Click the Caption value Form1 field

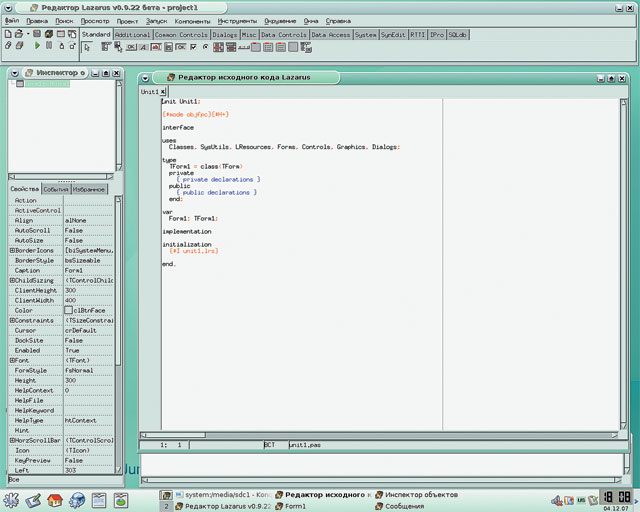point(88,271)
